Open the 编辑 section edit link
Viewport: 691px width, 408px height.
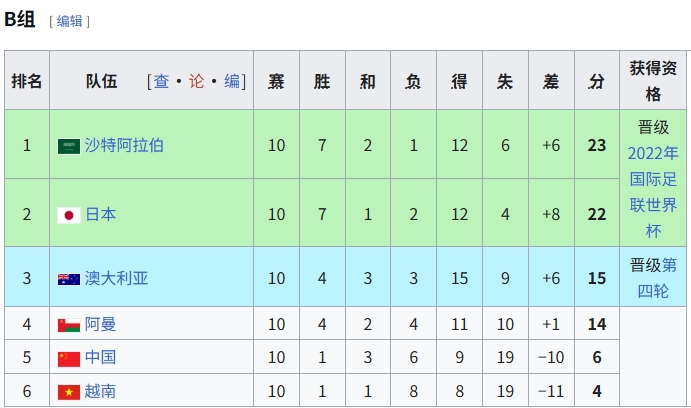[70, 21]
